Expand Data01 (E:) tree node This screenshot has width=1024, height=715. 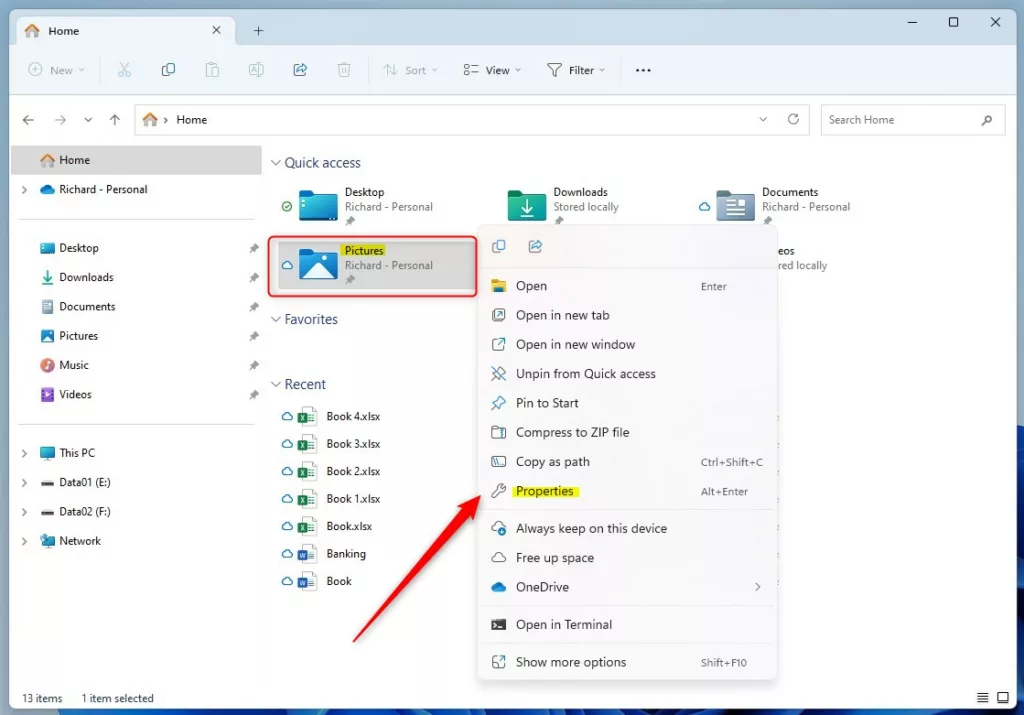24,483
